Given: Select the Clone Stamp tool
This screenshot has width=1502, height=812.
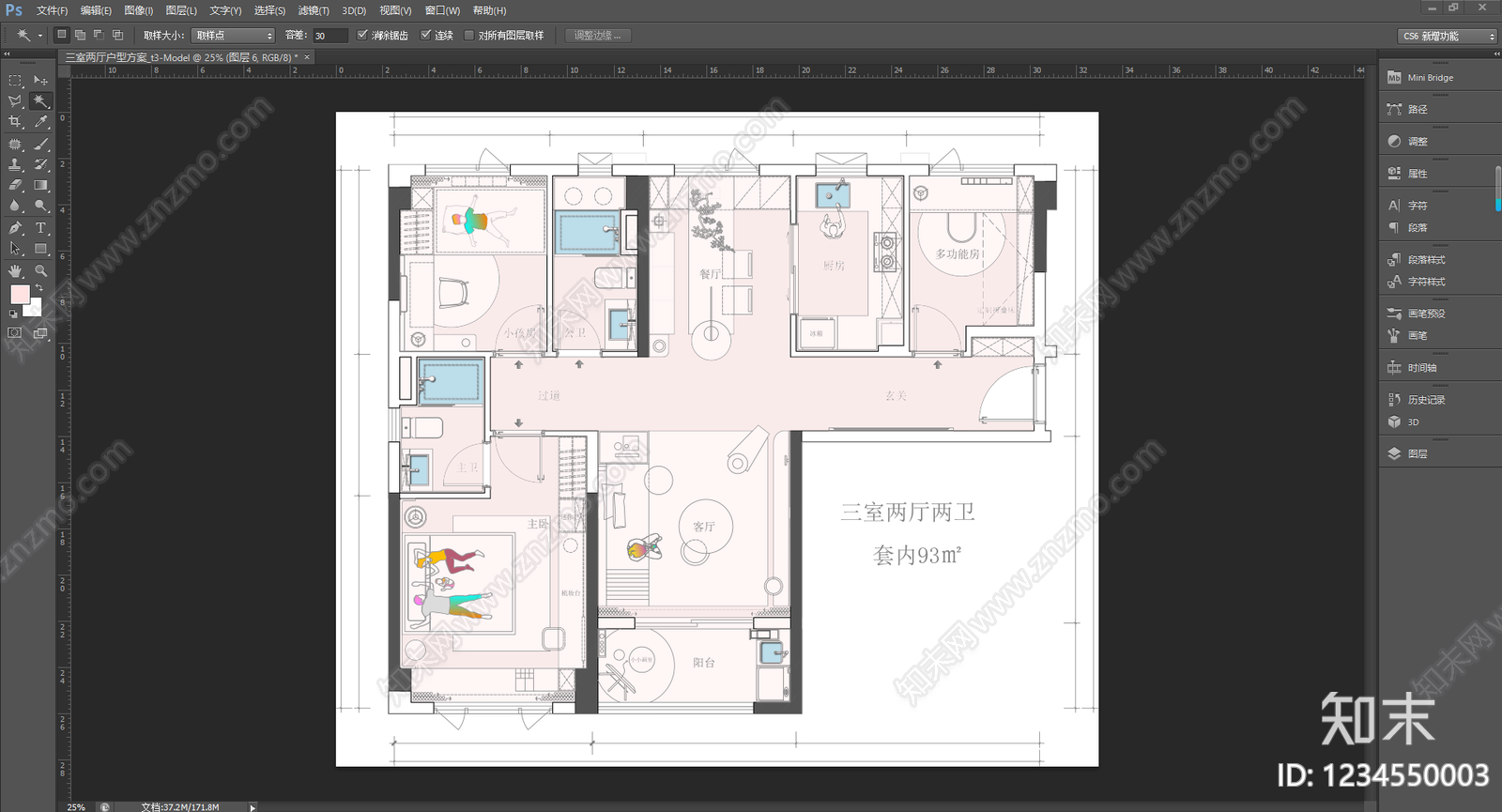Looking at the screenshot, I should tap(15, 164).
